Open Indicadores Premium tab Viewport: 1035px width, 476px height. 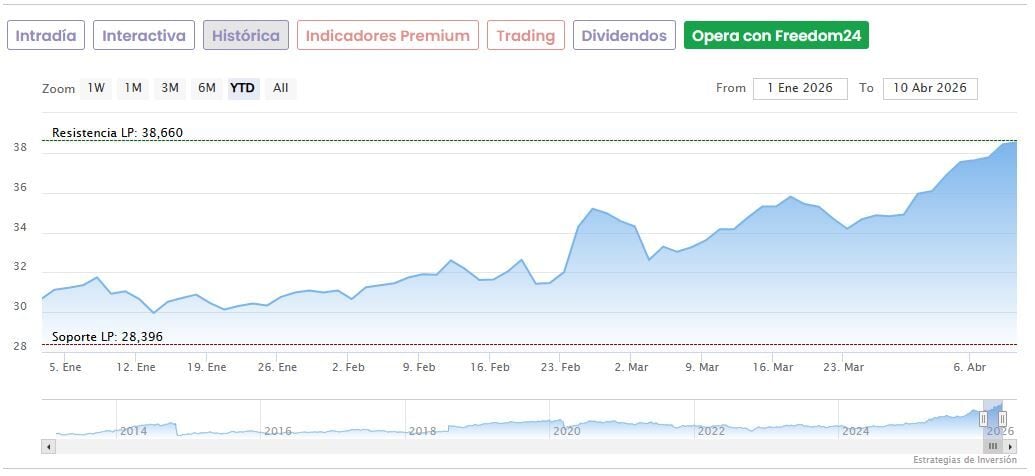(387, 36)
